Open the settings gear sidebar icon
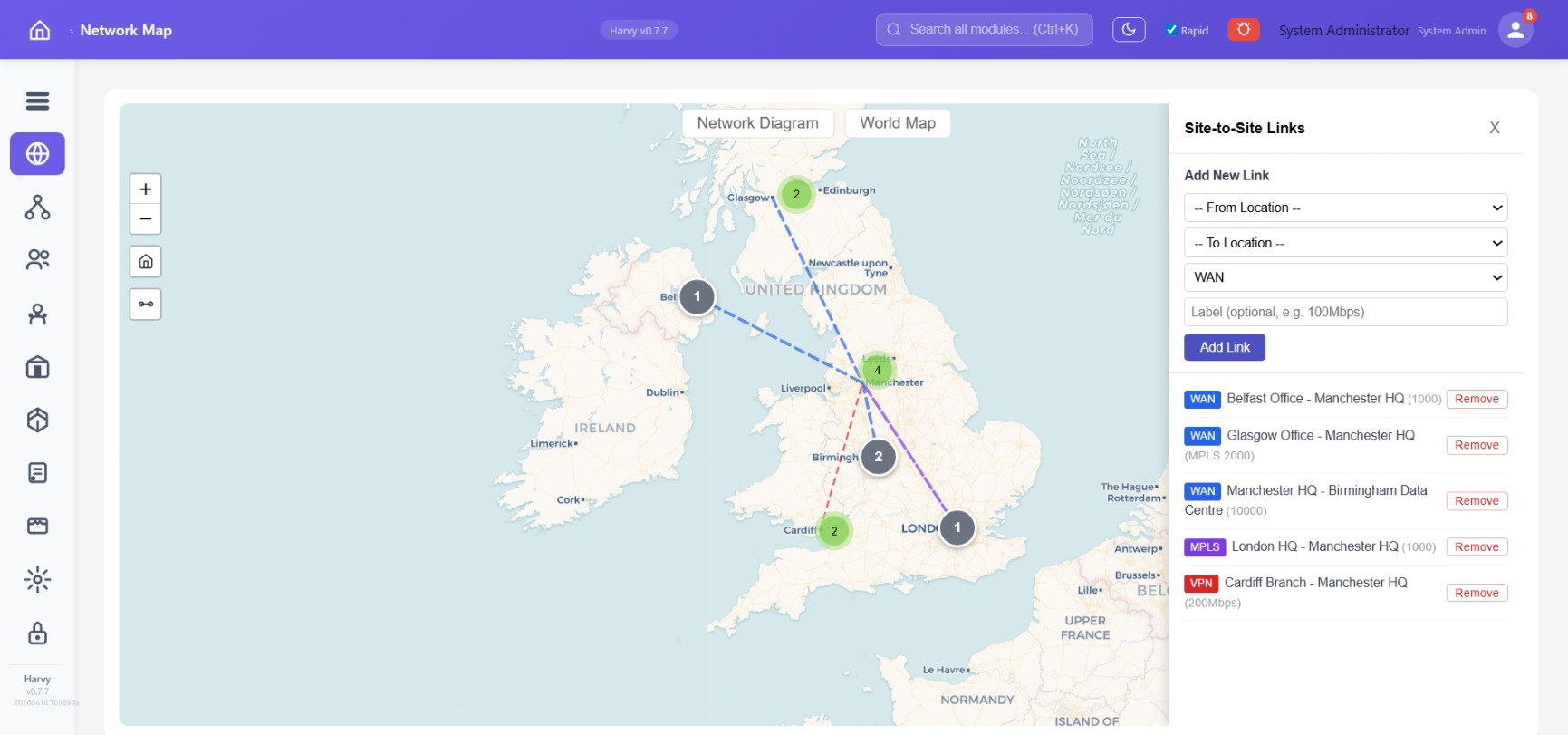 pos(37,579)
